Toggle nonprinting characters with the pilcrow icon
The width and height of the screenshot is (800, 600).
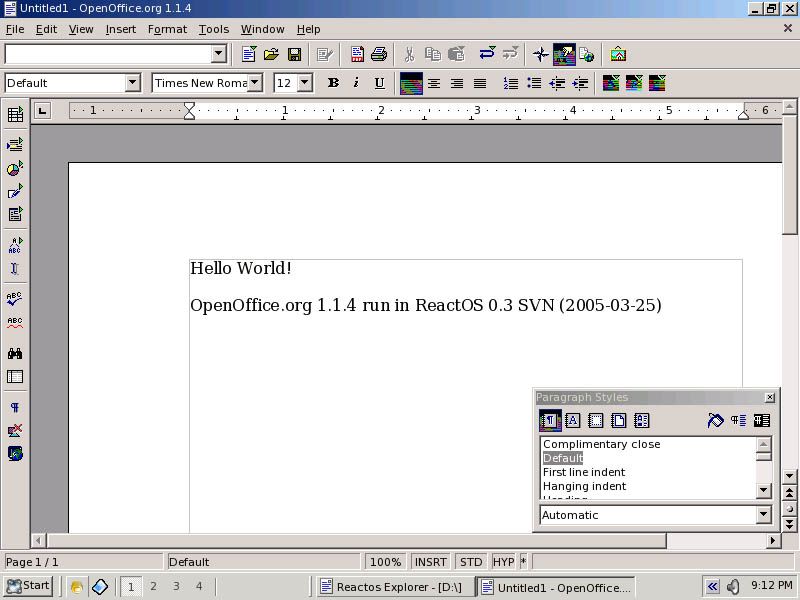pos(14,407)
